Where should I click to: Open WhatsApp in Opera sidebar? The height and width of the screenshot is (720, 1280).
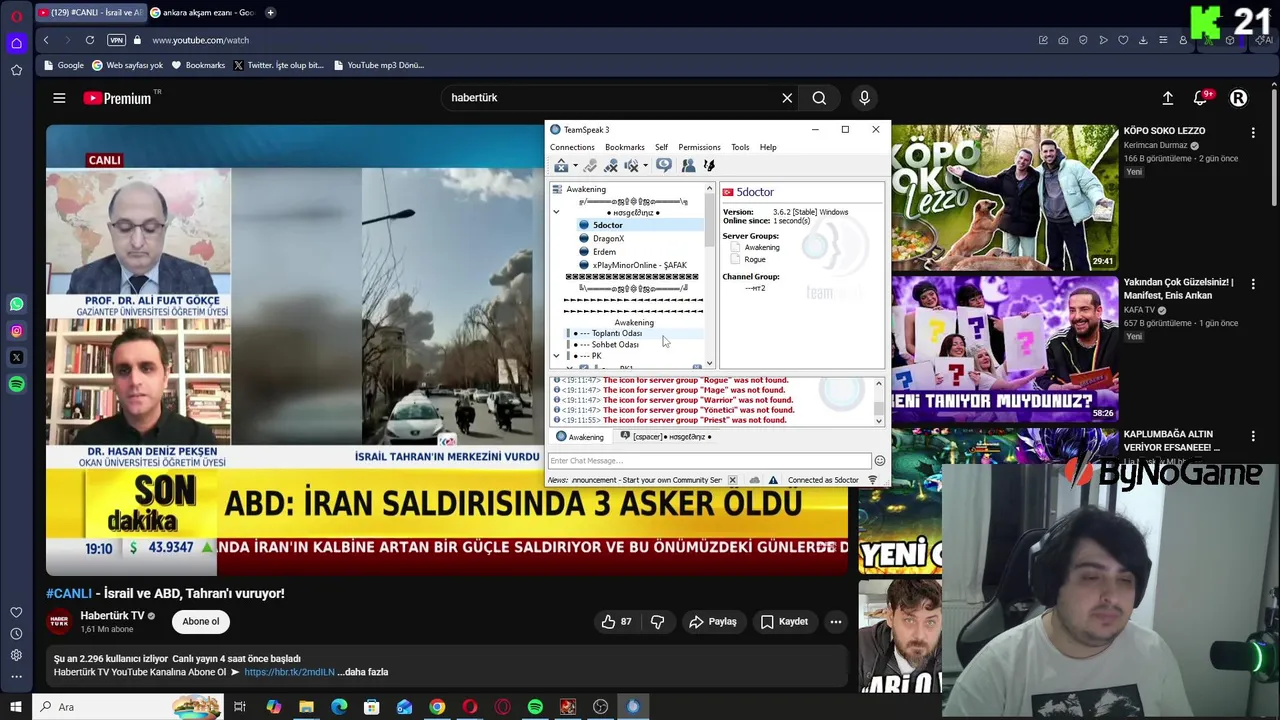pos(16,304)
